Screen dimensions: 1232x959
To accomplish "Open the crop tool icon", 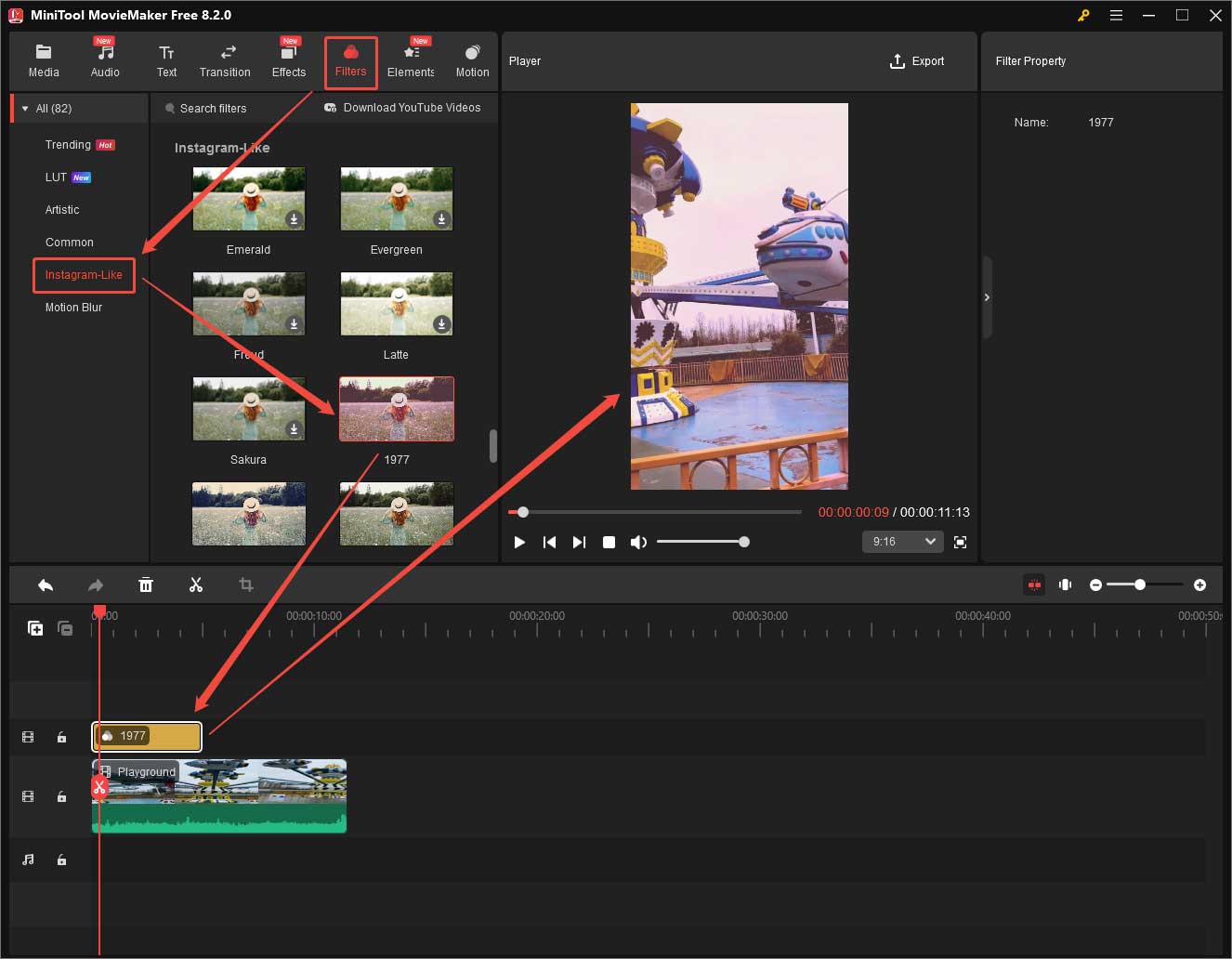I will click(x=245, y=585).
